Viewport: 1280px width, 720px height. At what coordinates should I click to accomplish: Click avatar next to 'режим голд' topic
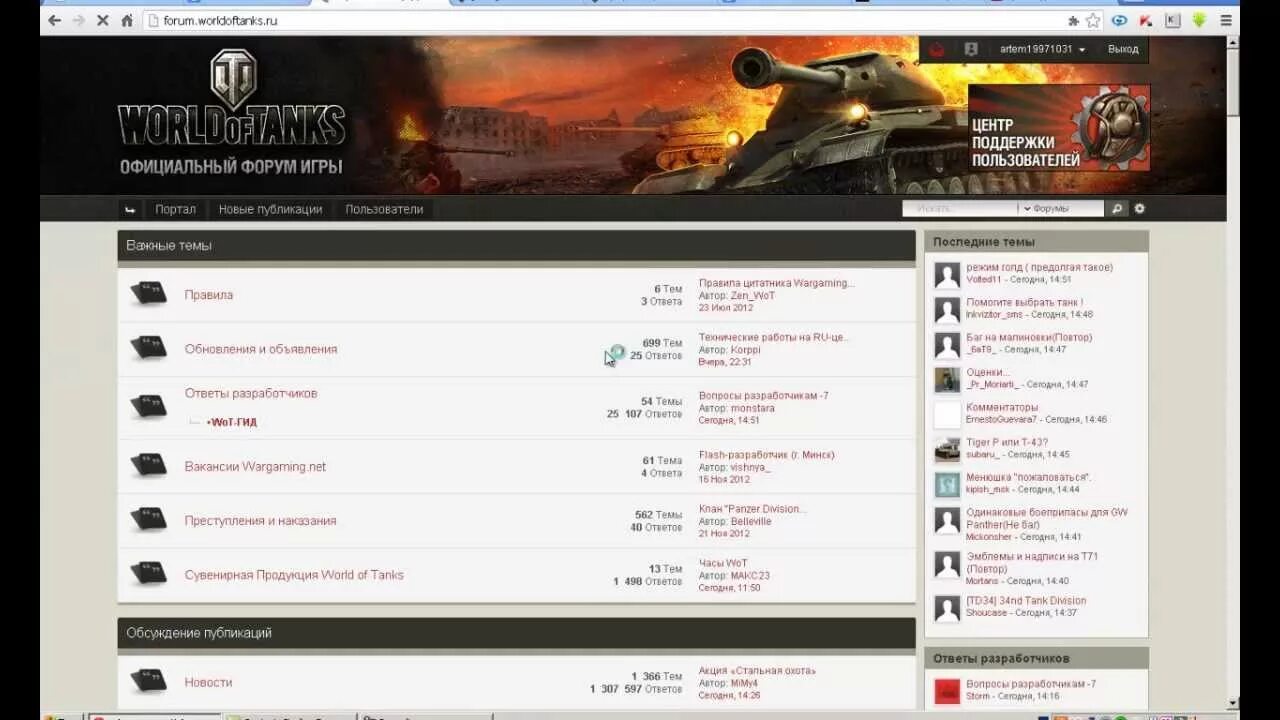click(x=947, y=275)
